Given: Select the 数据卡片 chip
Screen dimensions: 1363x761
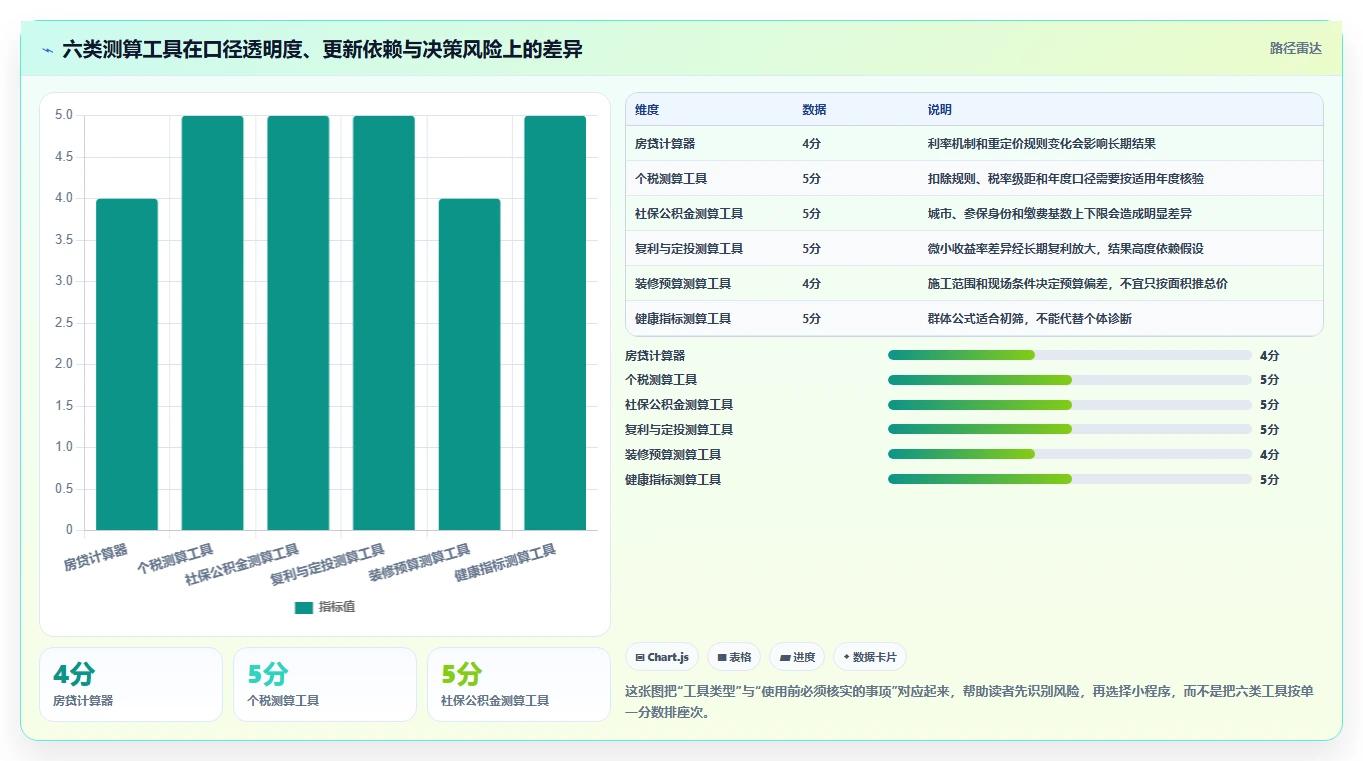Looking at the screenshot, I should (x=870, y=657).
